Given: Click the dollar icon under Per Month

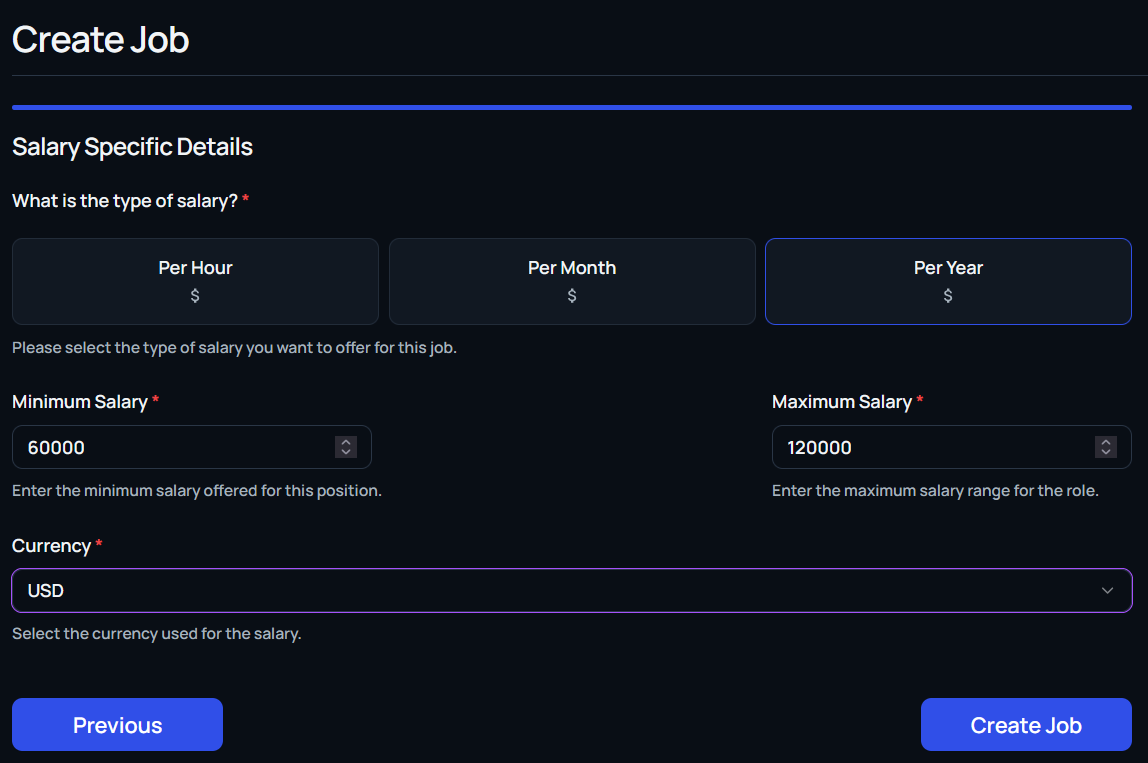Looking at the screenshot, I should click(x=572, y=296).
